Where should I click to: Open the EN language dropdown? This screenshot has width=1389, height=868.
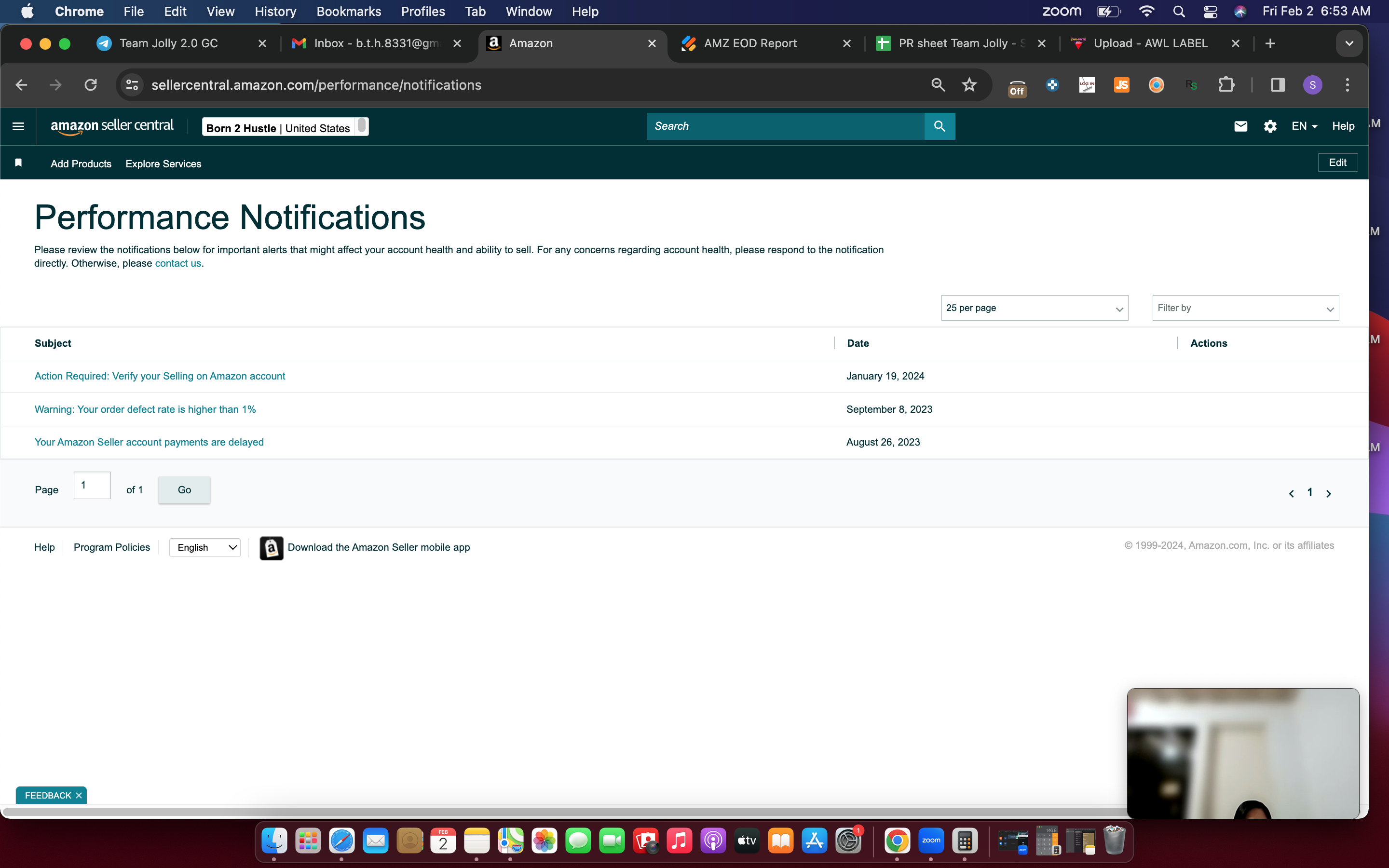[x=1304, y=126]
